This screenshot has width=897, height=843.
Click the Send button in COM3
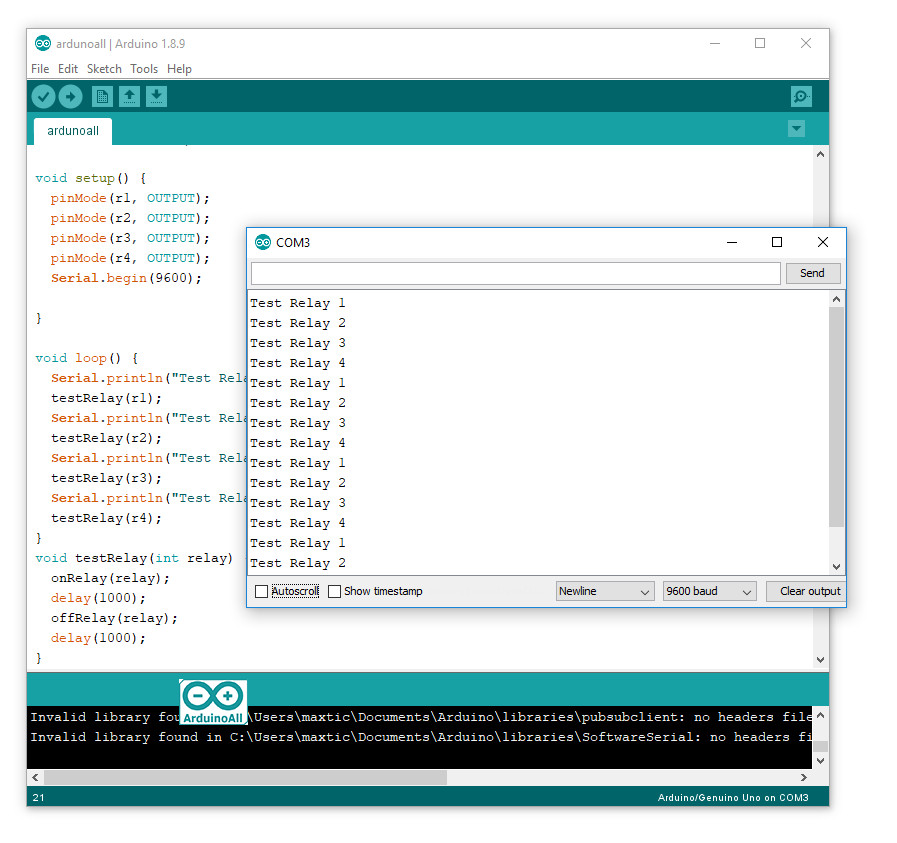coord(812,273)
